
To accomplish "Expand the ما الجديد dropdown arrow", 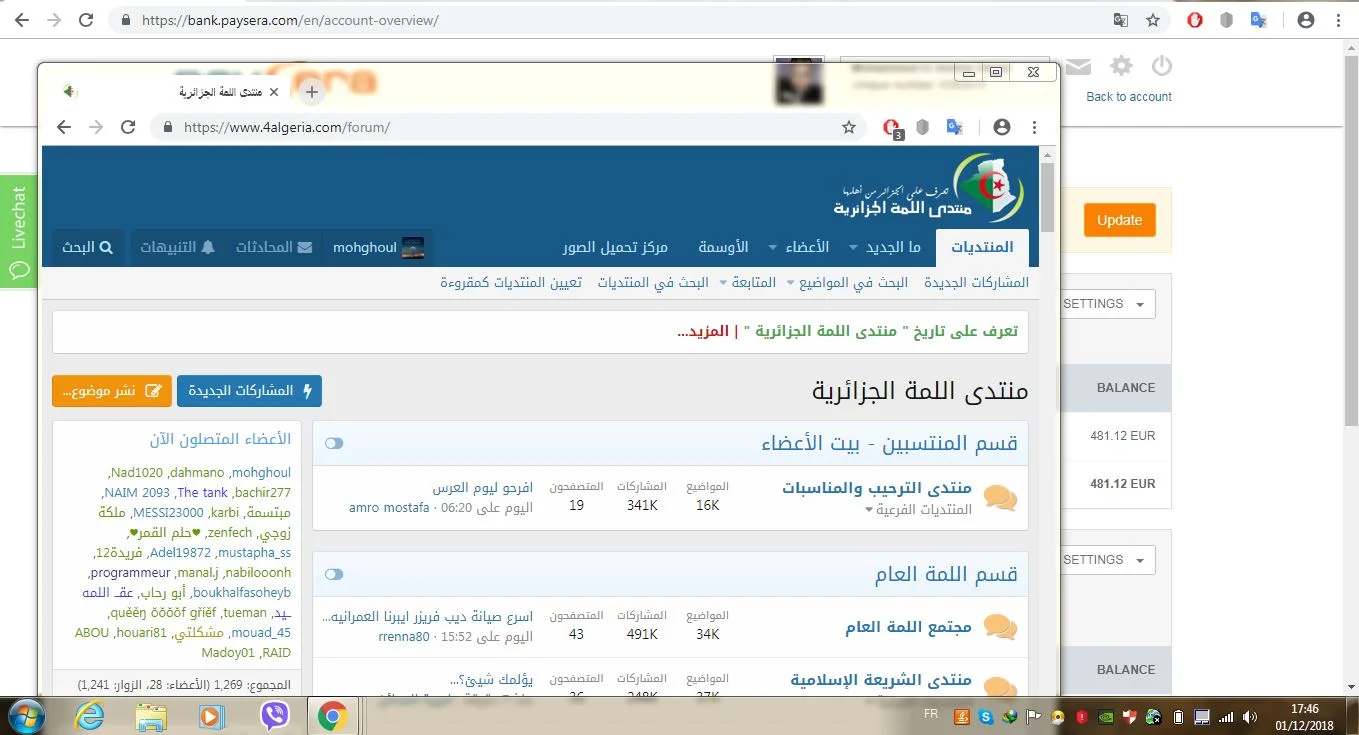I will pos(853,248).
